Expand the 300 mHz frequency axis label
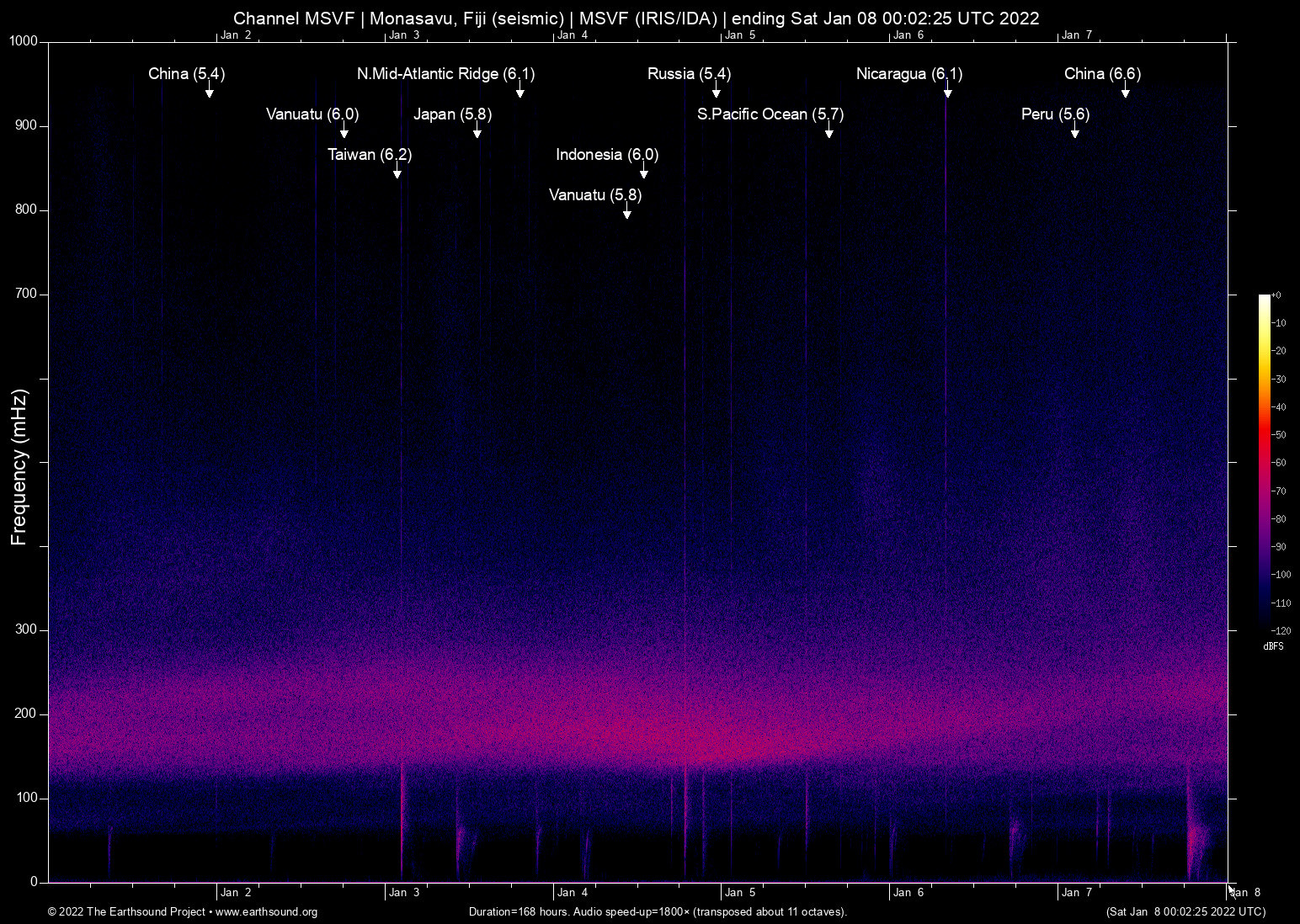1300x924 pixels. pyautogui.click(x=25, y=629)
